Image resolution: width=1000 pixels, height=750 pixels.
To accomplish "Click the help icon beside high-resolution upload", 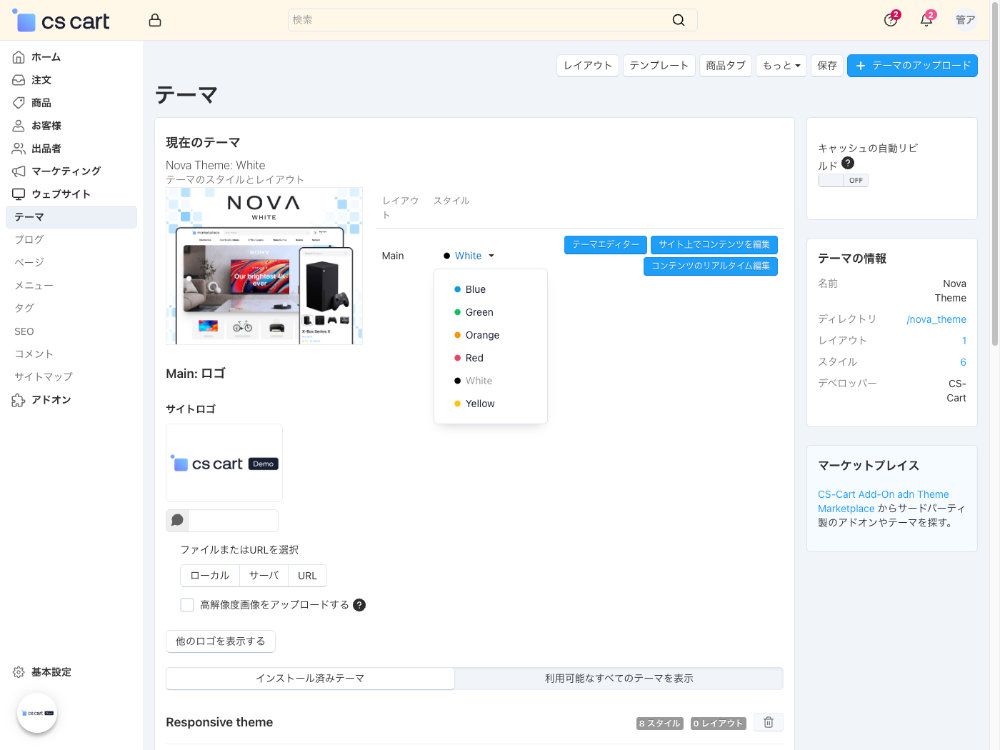I will (359, 605).
